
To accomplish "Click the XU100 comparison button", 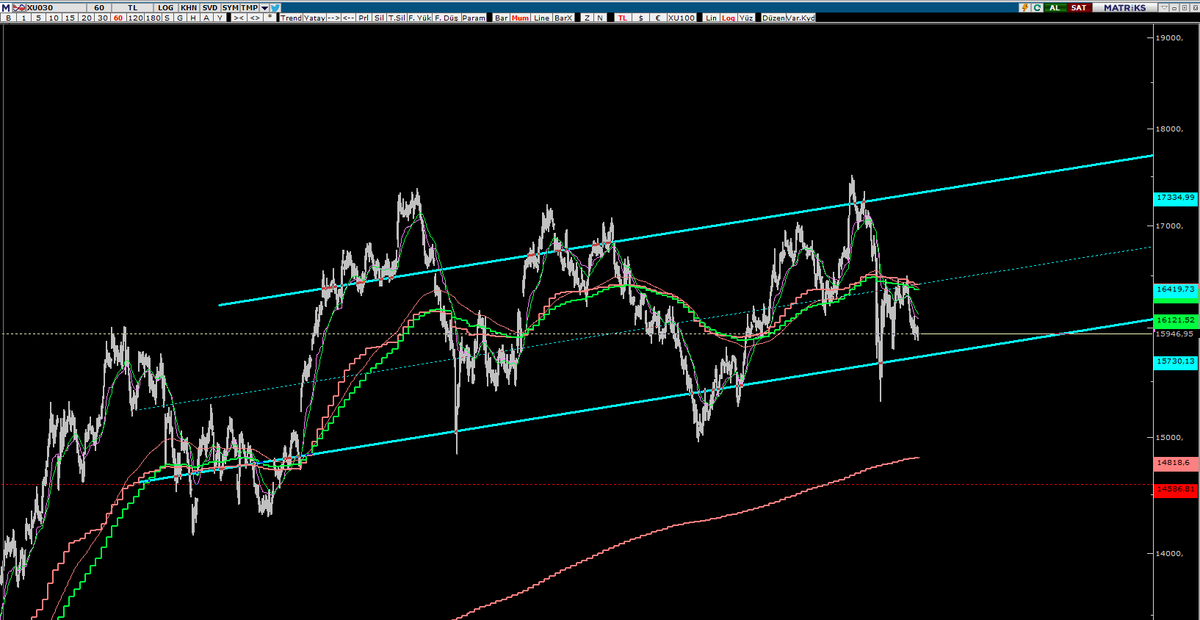I will (x=683, y=18).
